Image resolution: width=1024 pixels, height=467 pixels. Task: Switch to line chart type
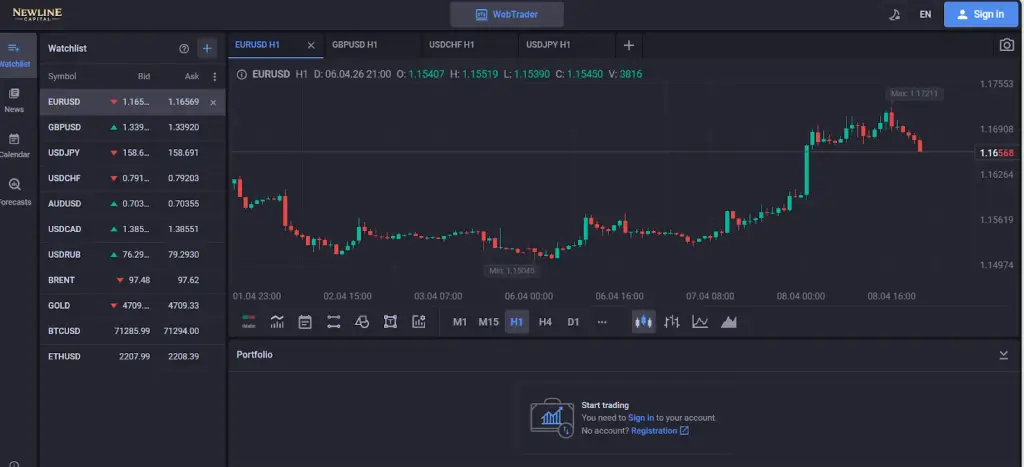(700, 322)
